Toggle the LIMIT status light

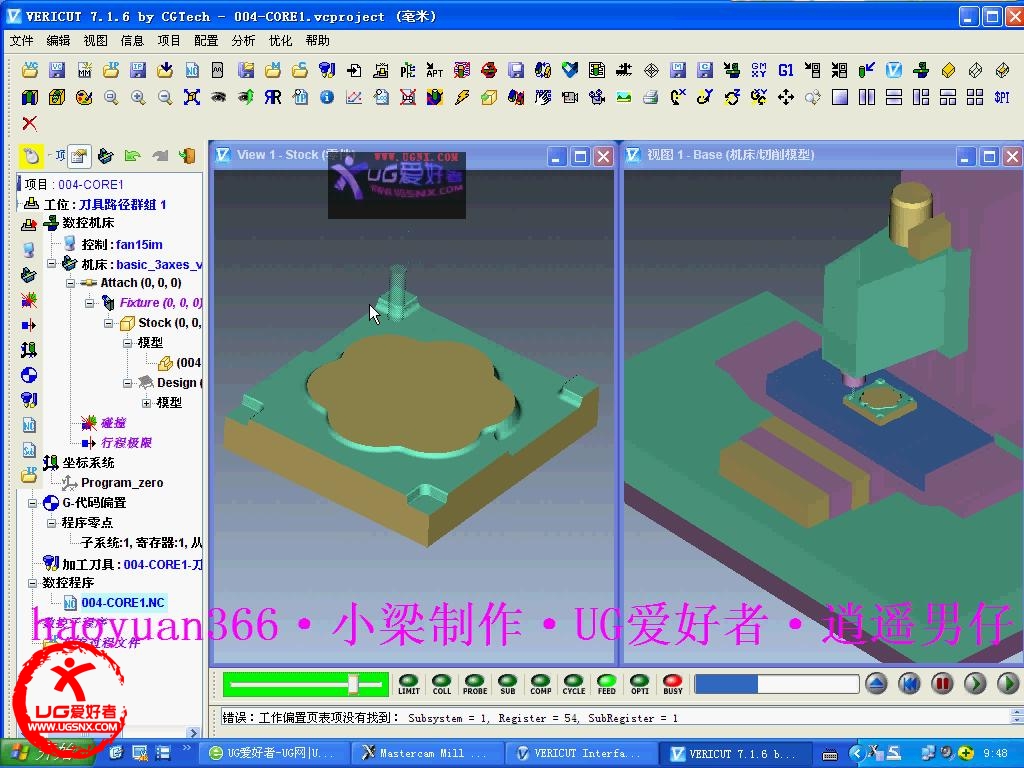(409, 684)
